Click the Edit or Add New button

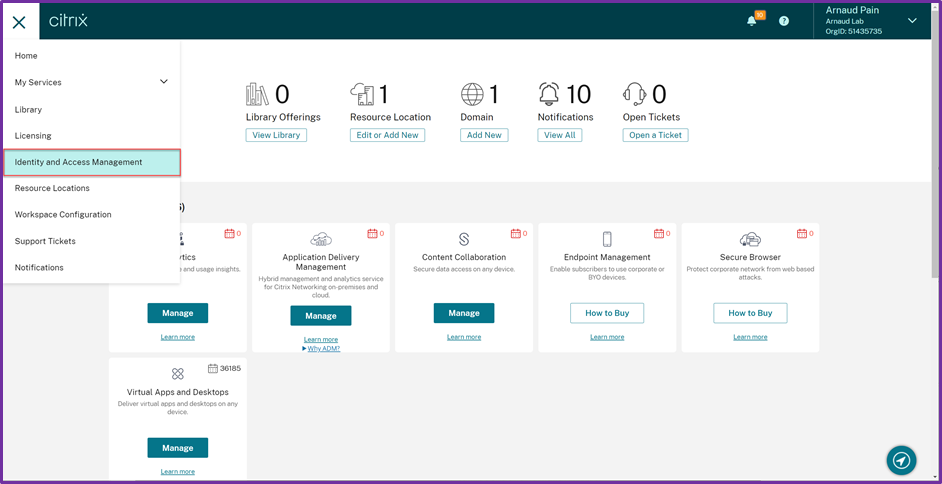click(387, 135)
